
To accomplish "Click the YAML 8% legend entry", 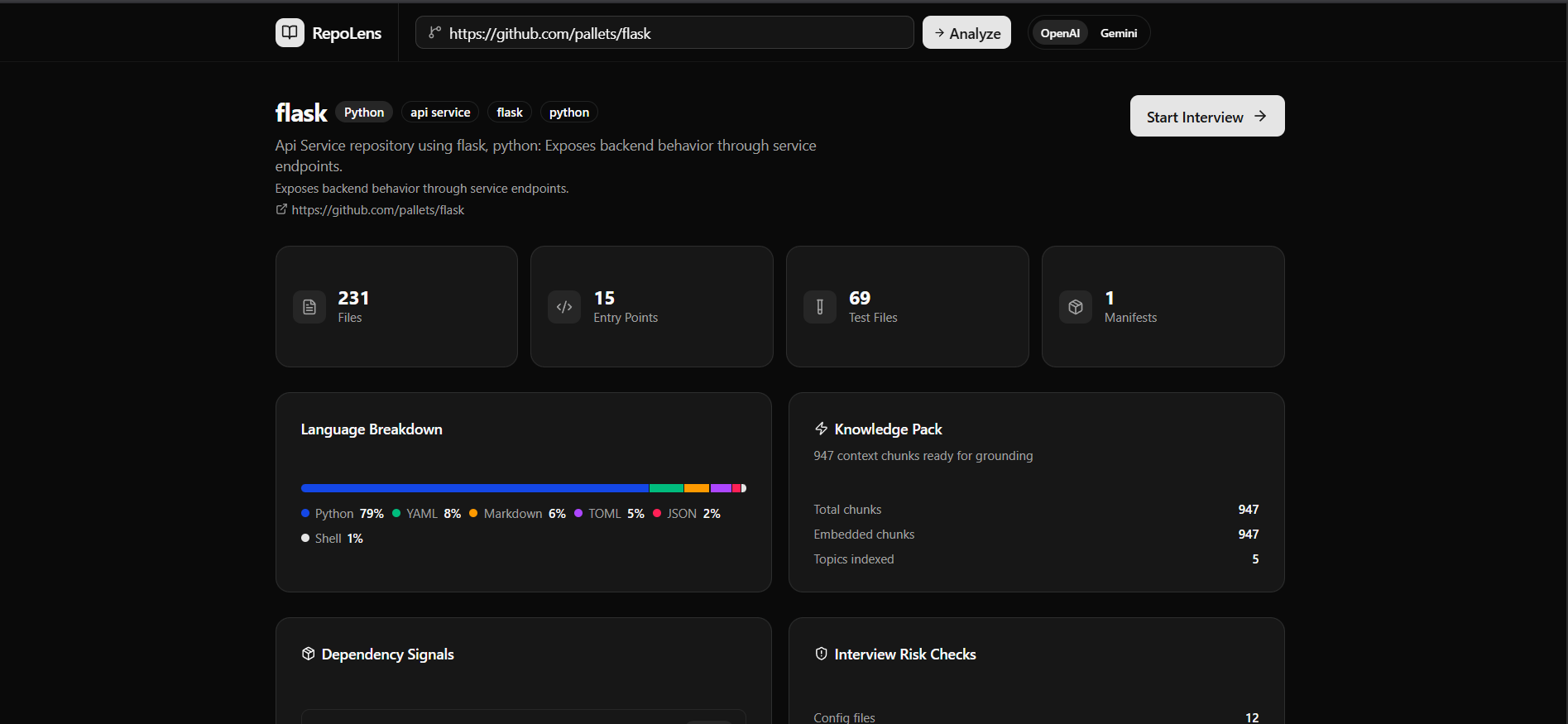I will pyautogui.click(x=426, y=514).
